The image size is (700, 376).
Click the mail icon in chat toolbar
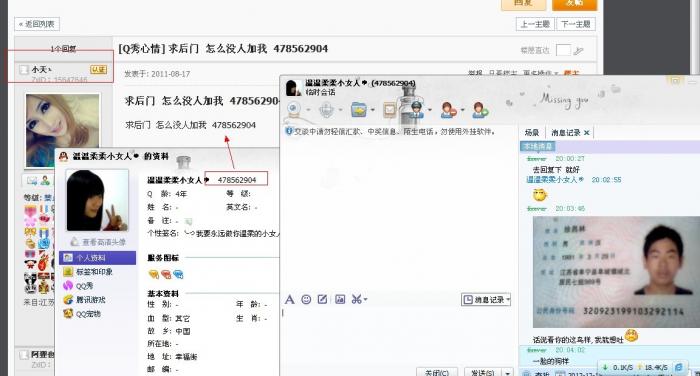[x=390, y=110]
